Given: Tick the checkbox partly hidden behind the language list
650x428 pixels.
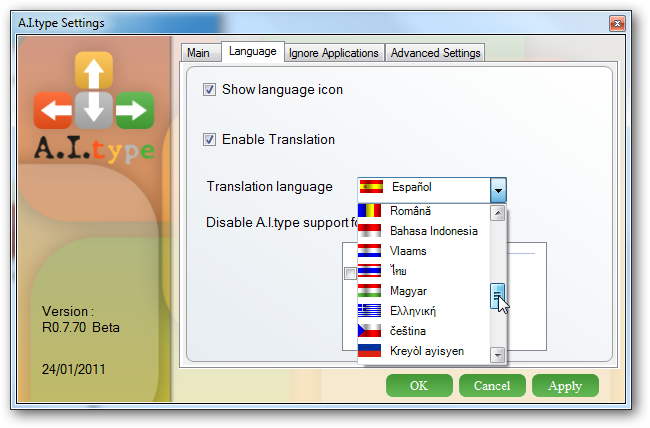Looking at the screenshot, I should pos(350,273).
